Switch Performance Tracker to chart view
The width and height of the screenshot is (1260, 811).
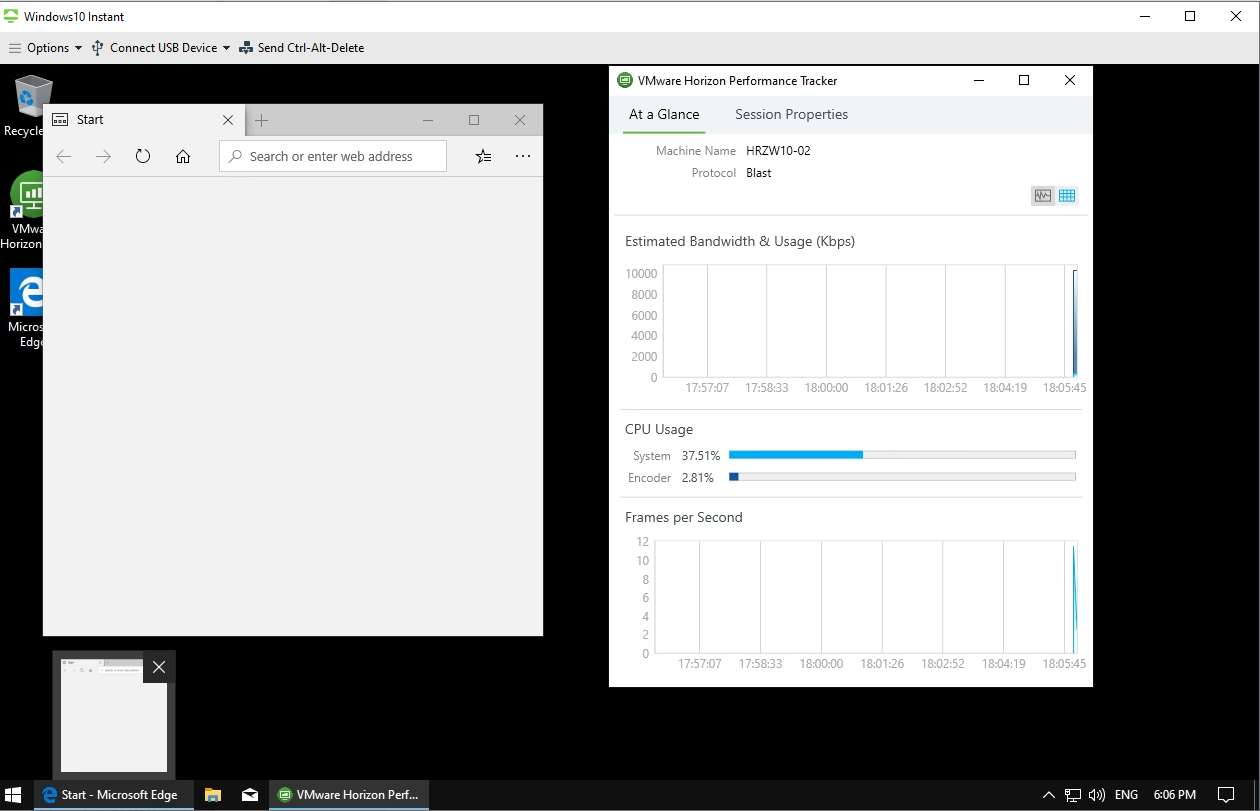coord(1043,196)
